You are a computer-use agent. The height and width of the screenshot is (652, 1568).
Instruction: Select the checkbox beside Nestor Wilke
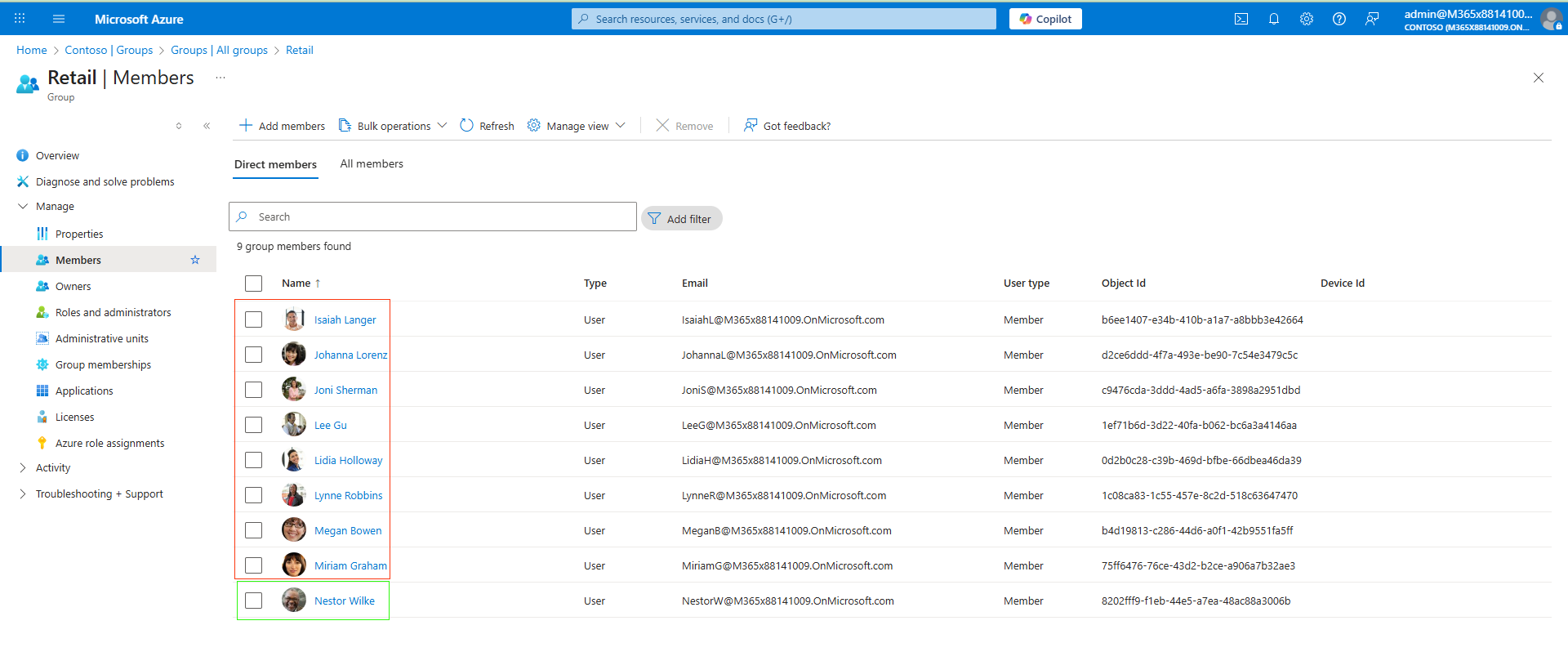point(254,601)
